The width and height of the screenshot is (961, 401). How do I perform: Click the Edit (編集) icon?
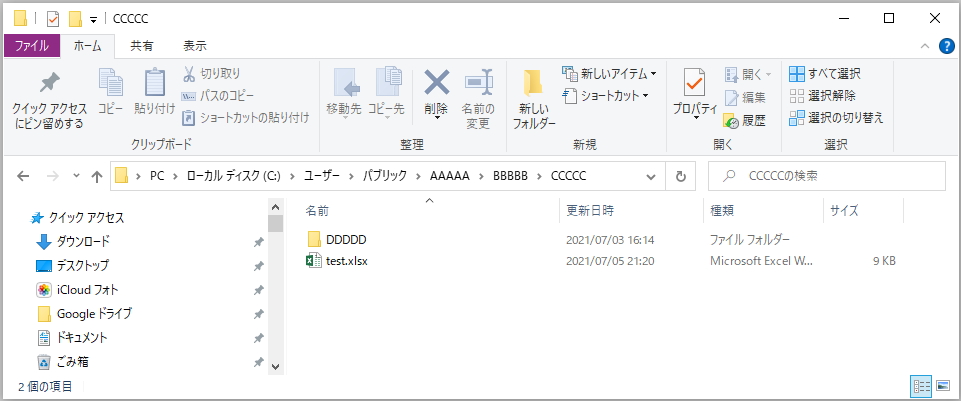pos(731,97)
